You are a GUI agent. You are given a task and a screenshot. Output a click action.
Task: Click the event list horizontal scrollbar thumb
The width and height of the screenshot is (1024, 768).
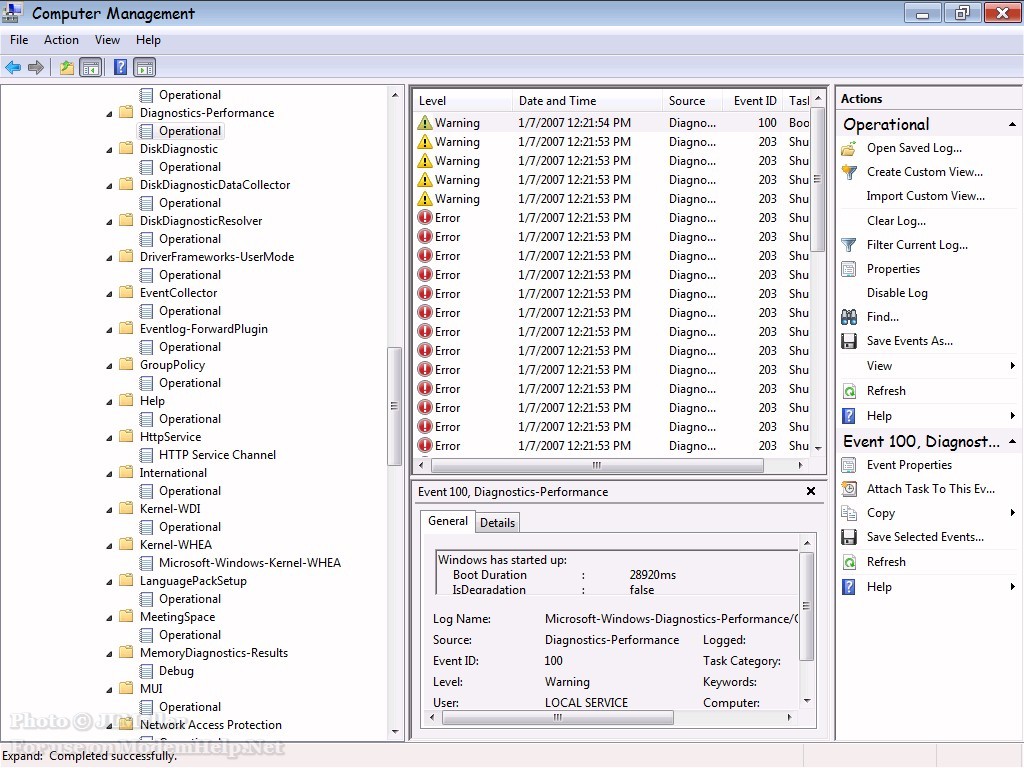597,466
